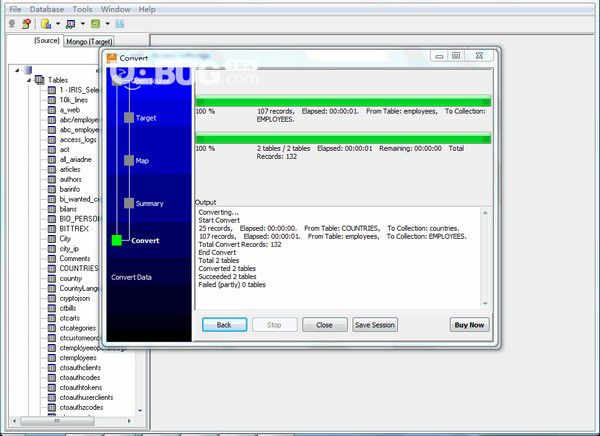The height and width of the screenshot is (436, 600).
Task: Select the ctoauthtokens table in the tree
Action: pos(81,387)
